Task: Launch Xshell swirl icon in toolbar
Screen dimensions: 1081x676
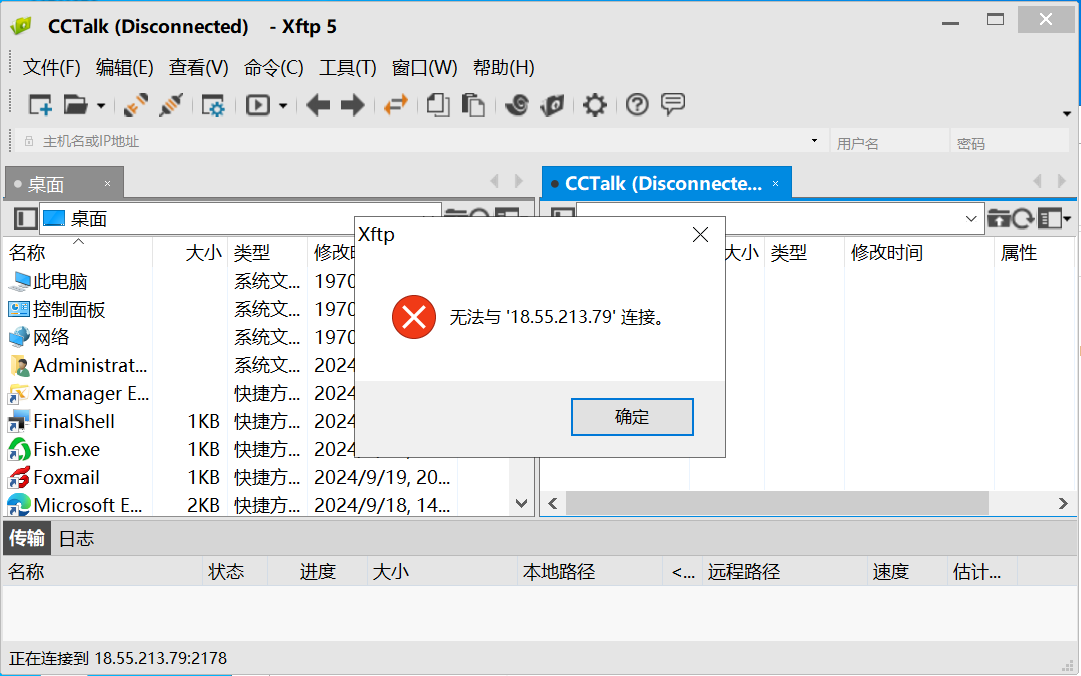Action: tap(517, 105)
